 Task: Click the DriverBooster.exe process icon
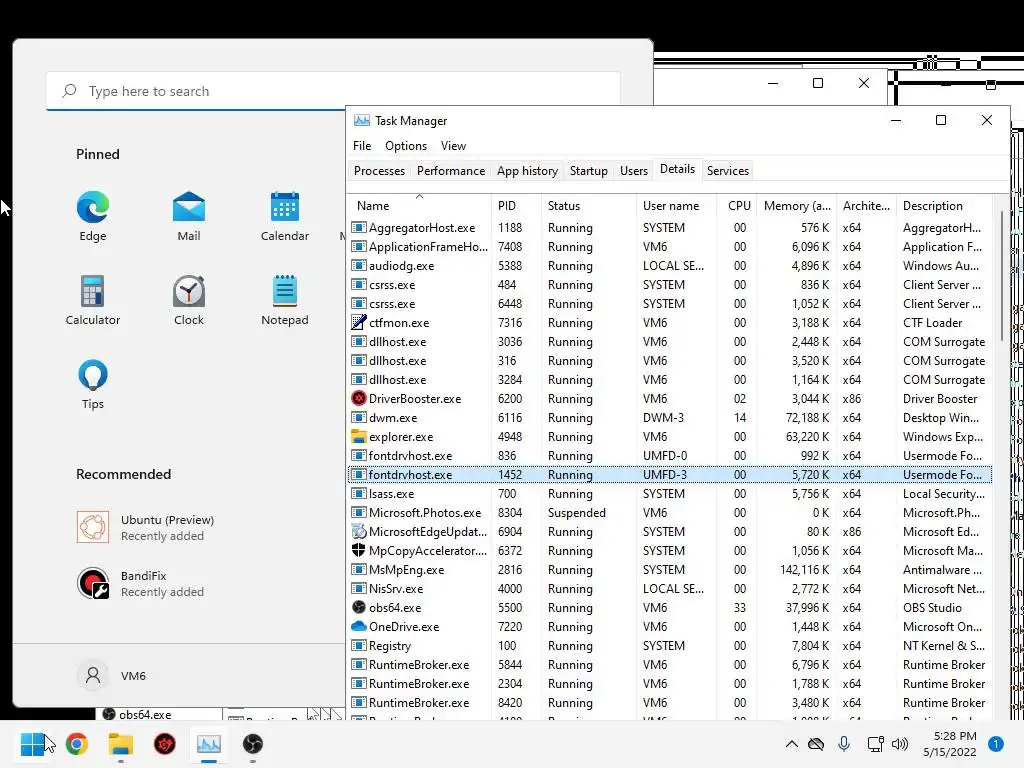click(359, 398)
